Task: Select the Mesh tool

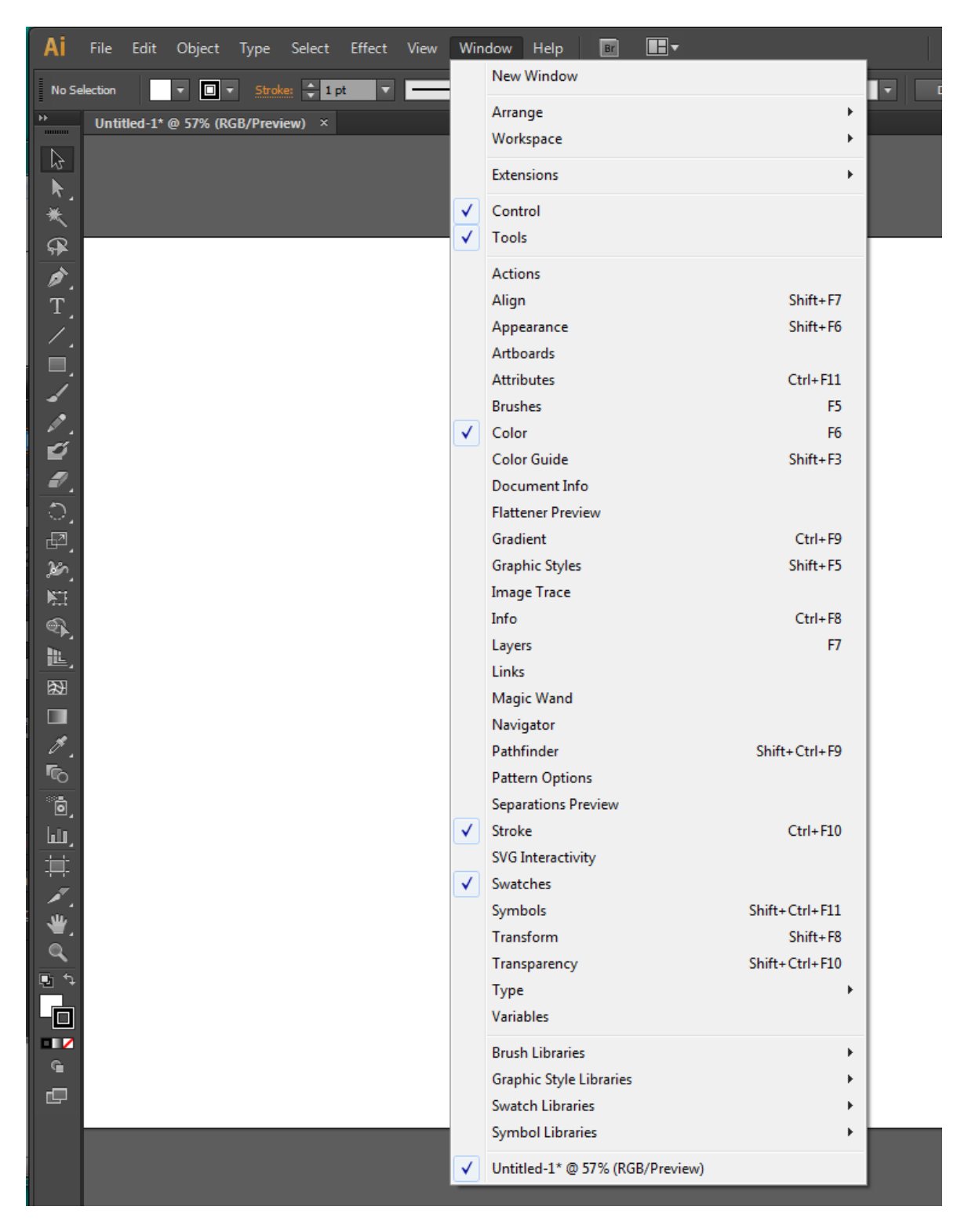Action: (x=57, y=687)
